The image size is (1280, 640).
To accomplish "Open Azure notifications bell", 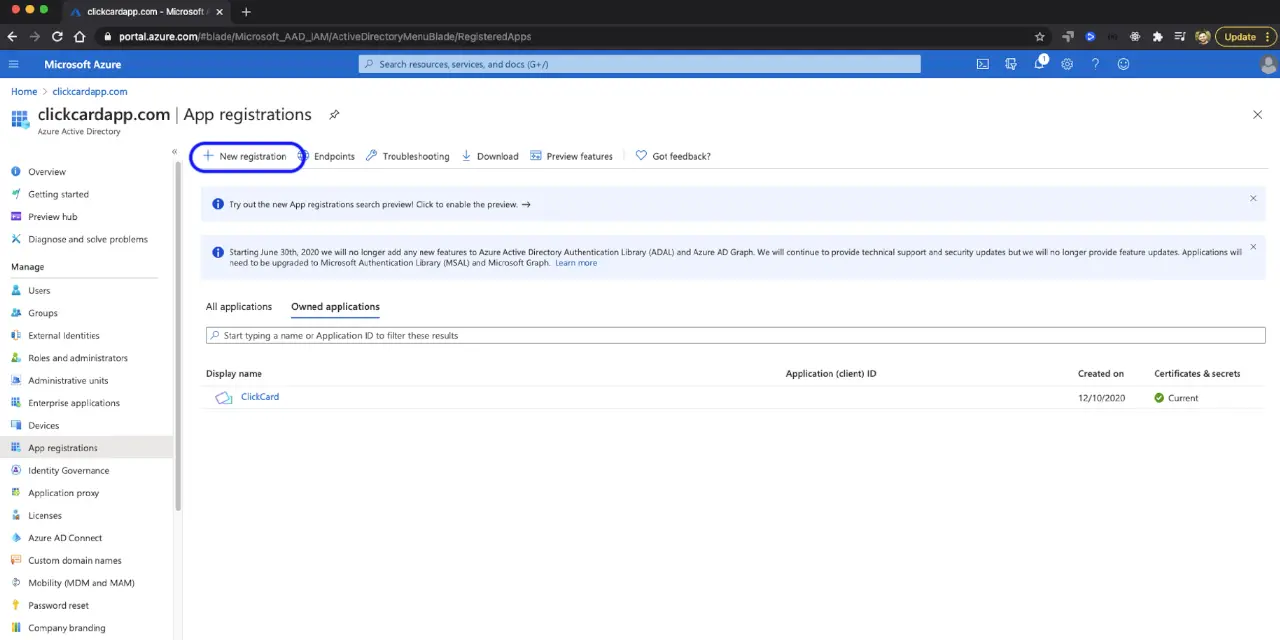I will [1040, 63].
